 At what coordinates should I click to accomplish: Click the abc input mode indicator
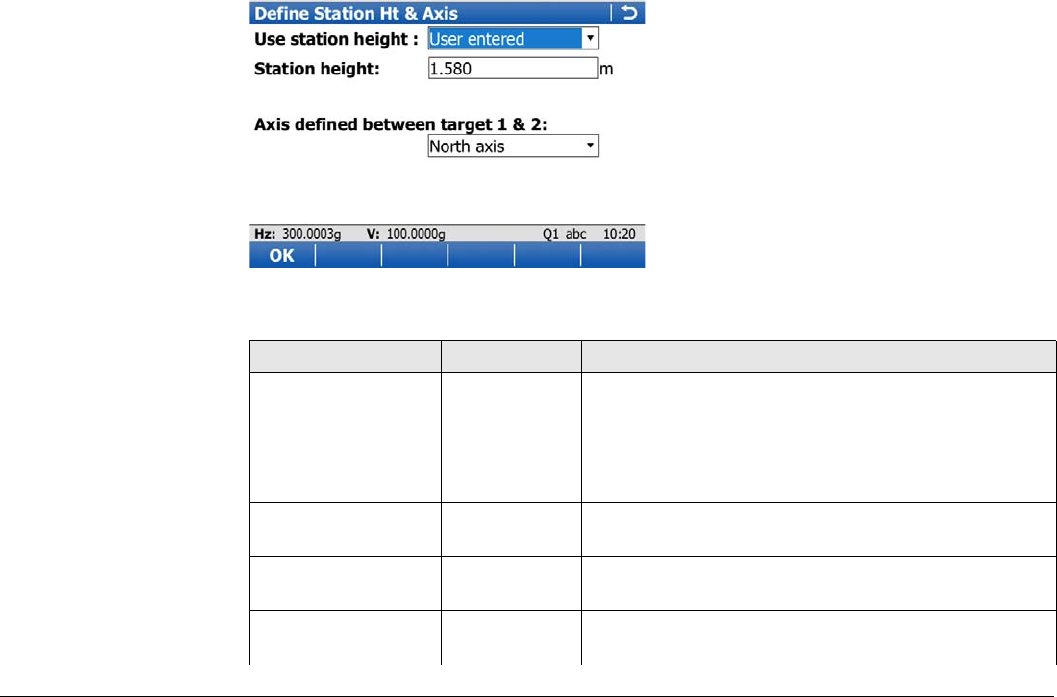point(576,234)
